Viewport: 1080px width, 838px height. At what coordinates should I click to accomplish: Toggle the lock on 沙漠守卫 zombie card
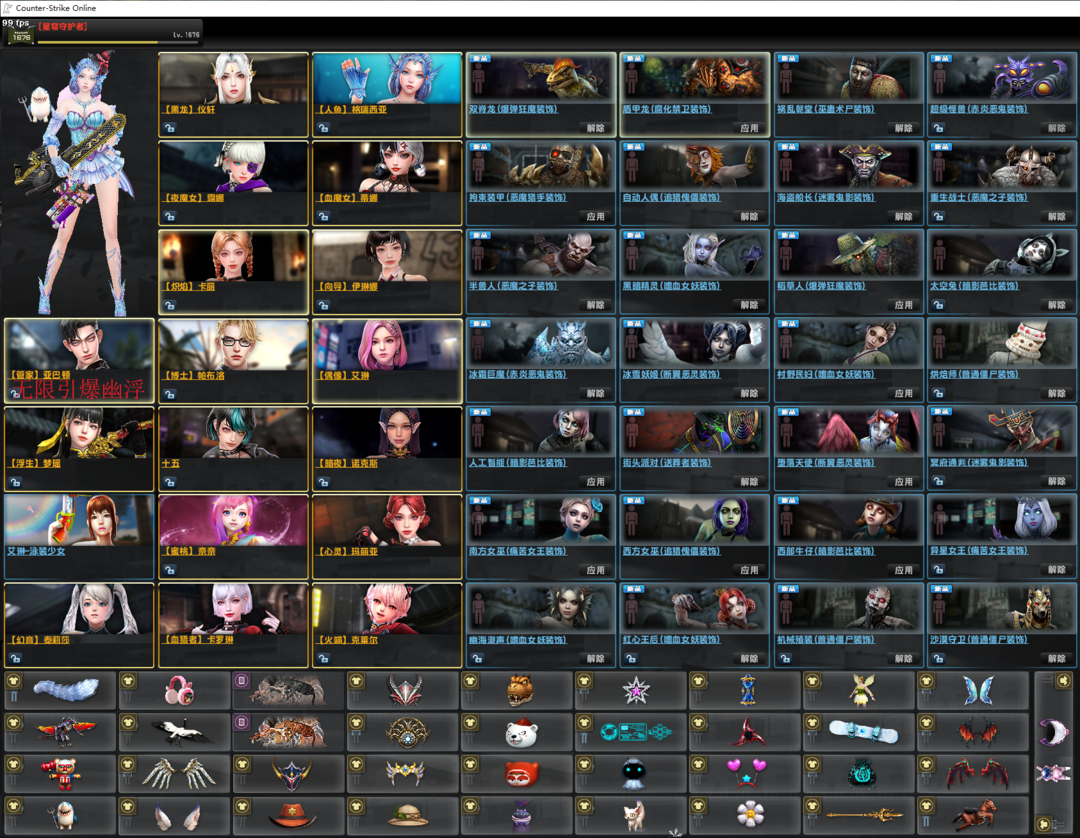pyautogui.click(x=938, y=659)
